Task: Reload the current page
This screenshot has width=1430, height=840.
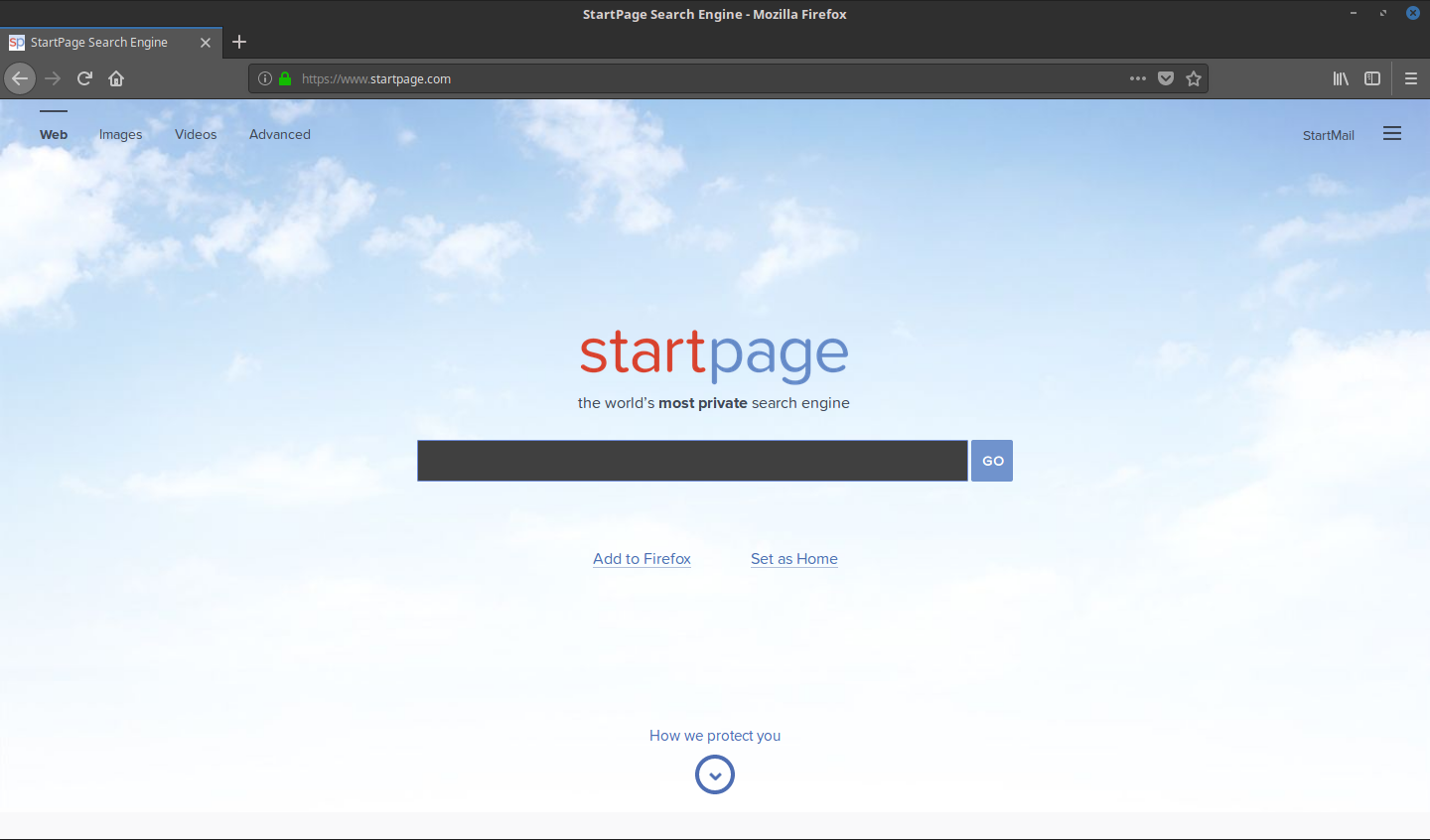Action: (x=84, y=78)
